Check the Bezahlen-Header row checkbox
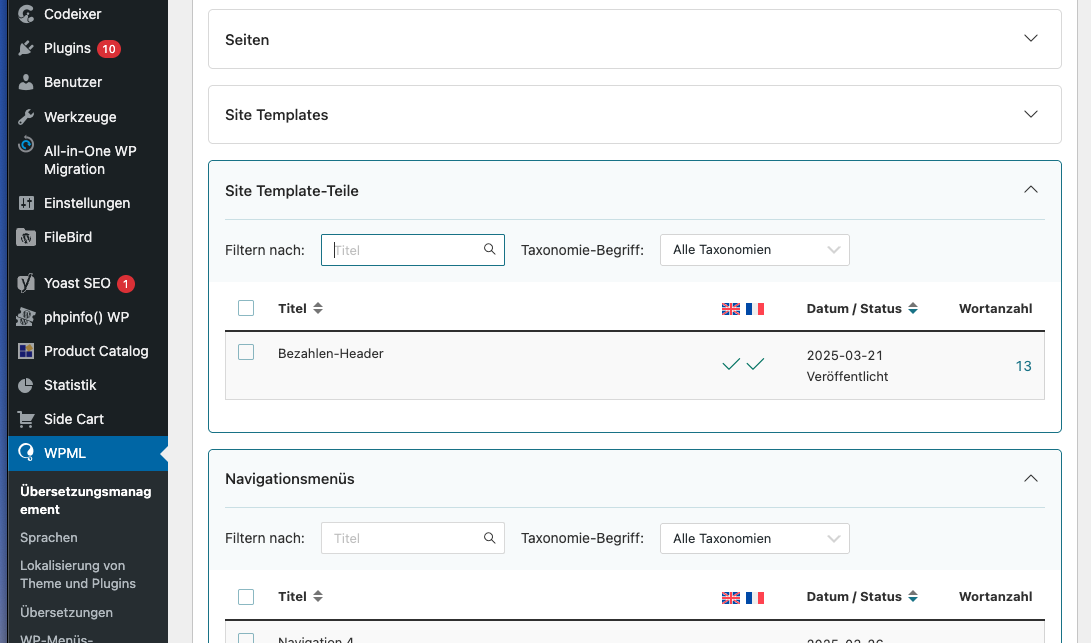The width and height of the screenshot is (1091, 643). coord(246,352)
